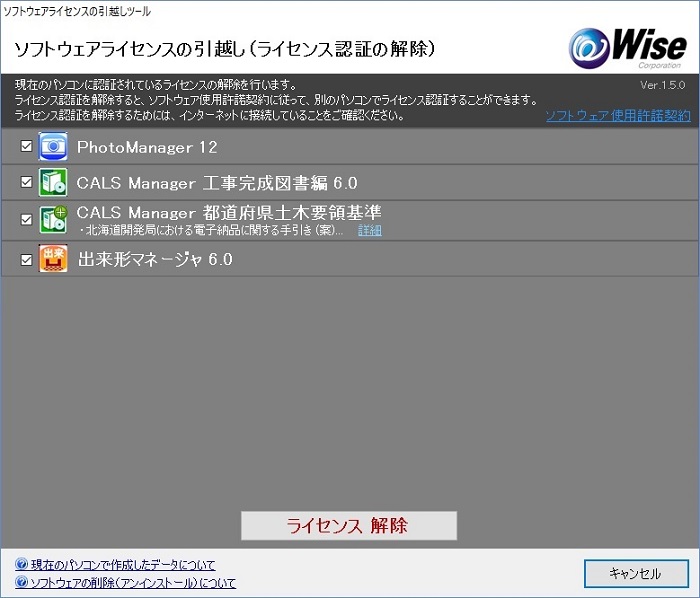Click the ライセンス 解除 button
The image size is (700, 598).
click(349, 526)
